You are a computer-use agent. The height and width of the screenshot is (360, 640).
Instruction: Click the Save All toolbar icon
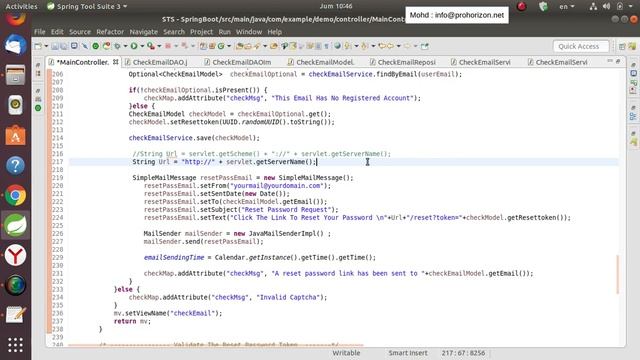pos(64,46)
